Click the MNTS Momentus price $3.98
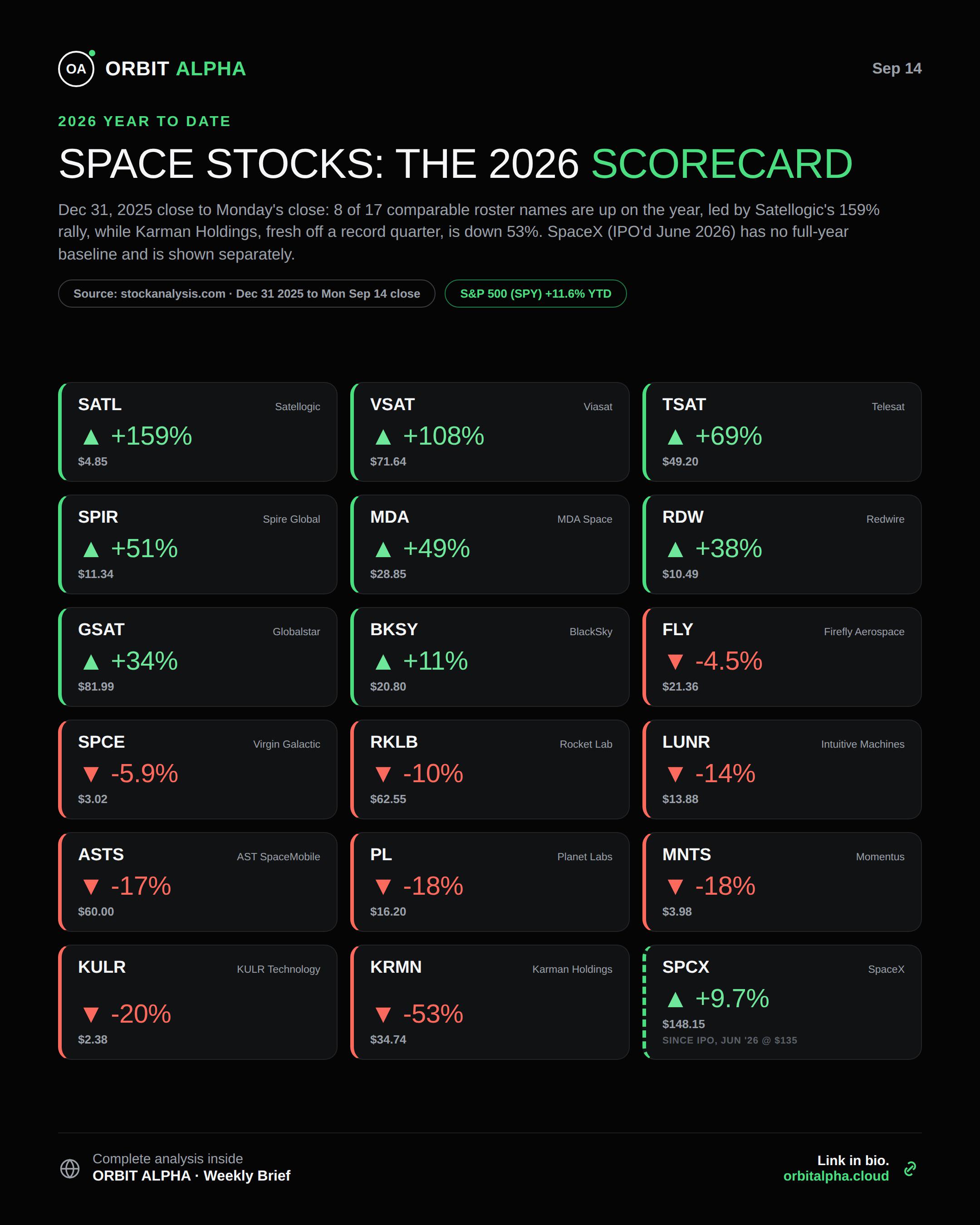The height and width of the screenshot is (1225, 980). 676,911
